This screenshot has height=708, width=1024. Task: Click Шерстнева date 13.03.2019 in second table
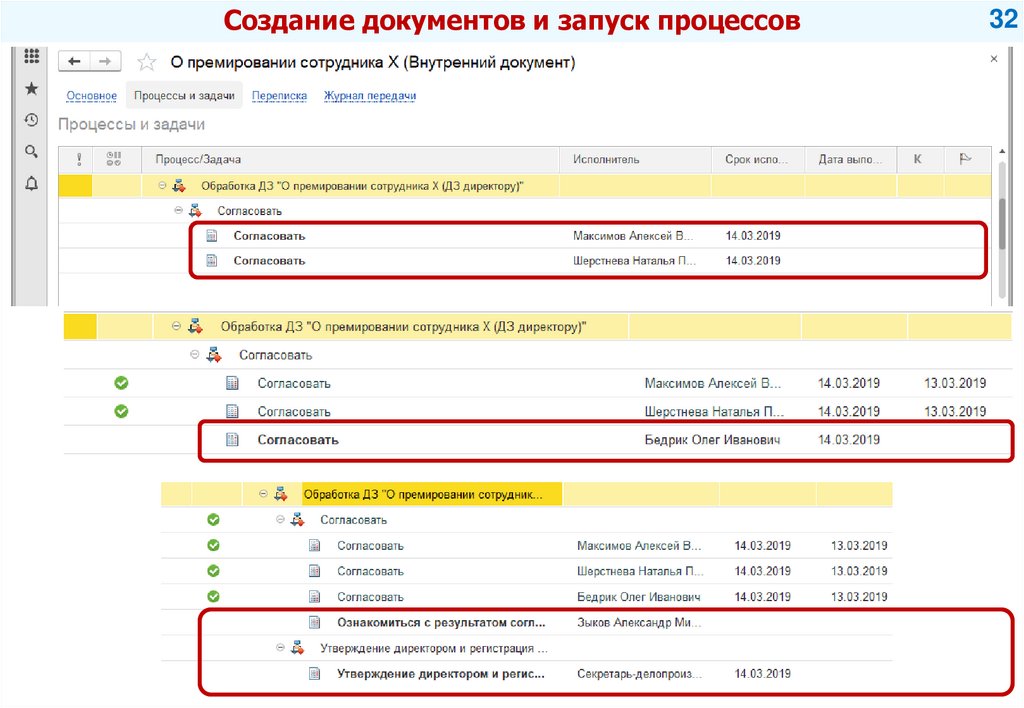pyautogui.click(x=955, y=411)
